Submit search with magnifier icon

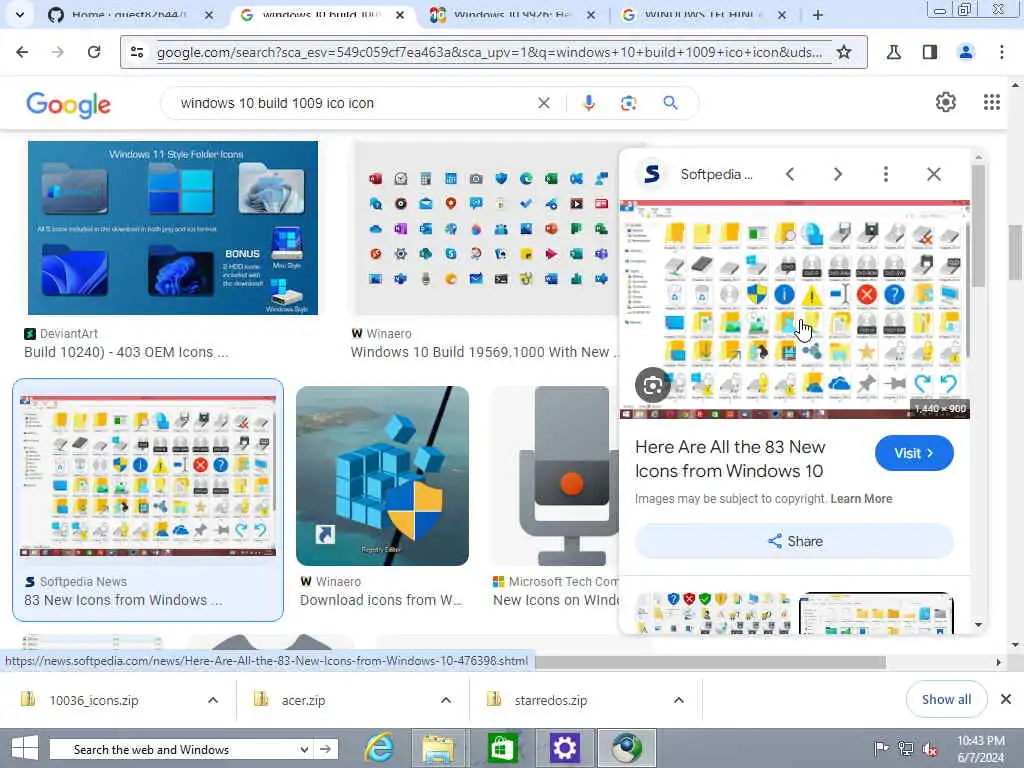coord(670,103)
